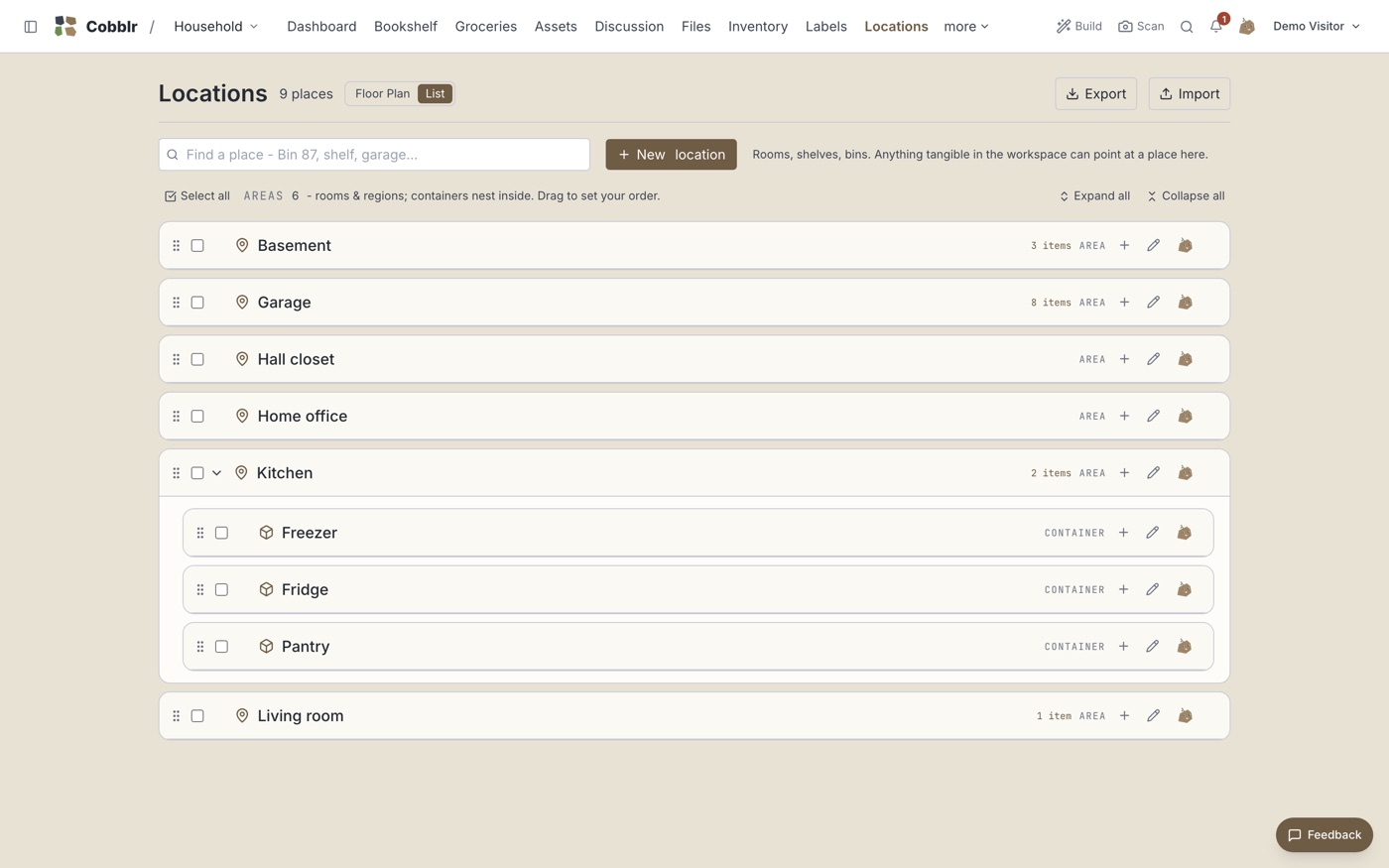Open the Groceries section
This screenshot has height=868, width=1389.
(486, 27)
